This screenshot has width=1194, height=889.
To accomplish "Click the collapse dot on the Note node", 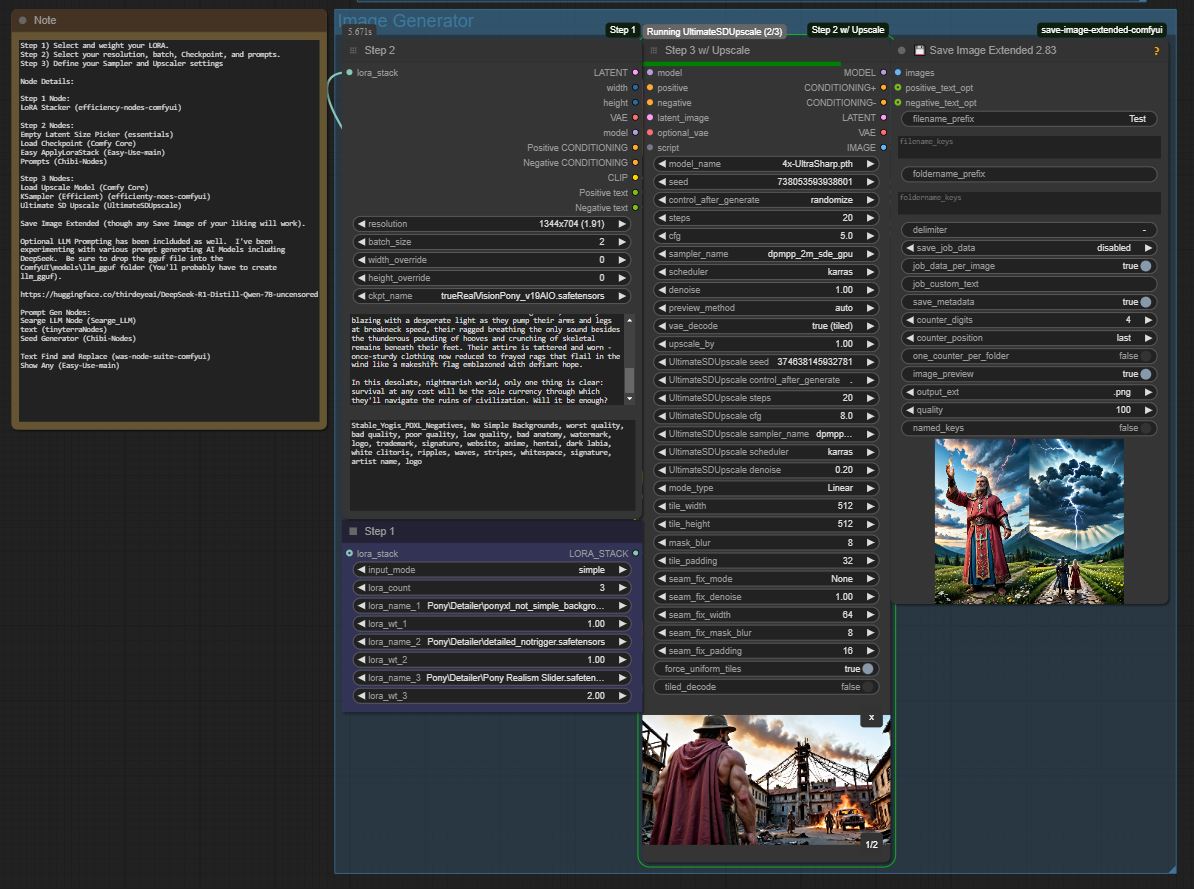I will [24, 20].
